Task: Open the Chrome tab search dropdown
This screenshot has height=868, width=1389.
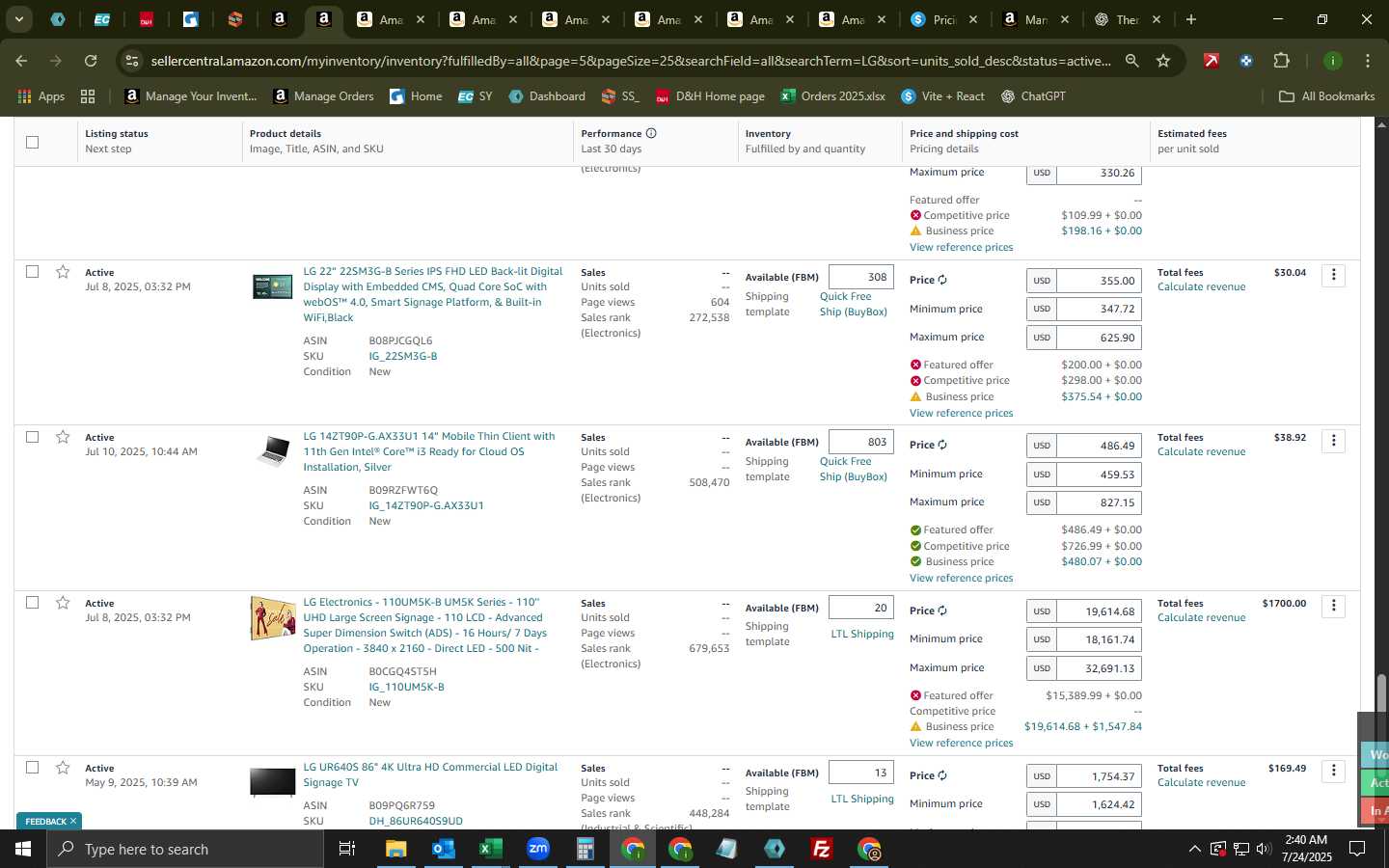Action: pos(18,18)
